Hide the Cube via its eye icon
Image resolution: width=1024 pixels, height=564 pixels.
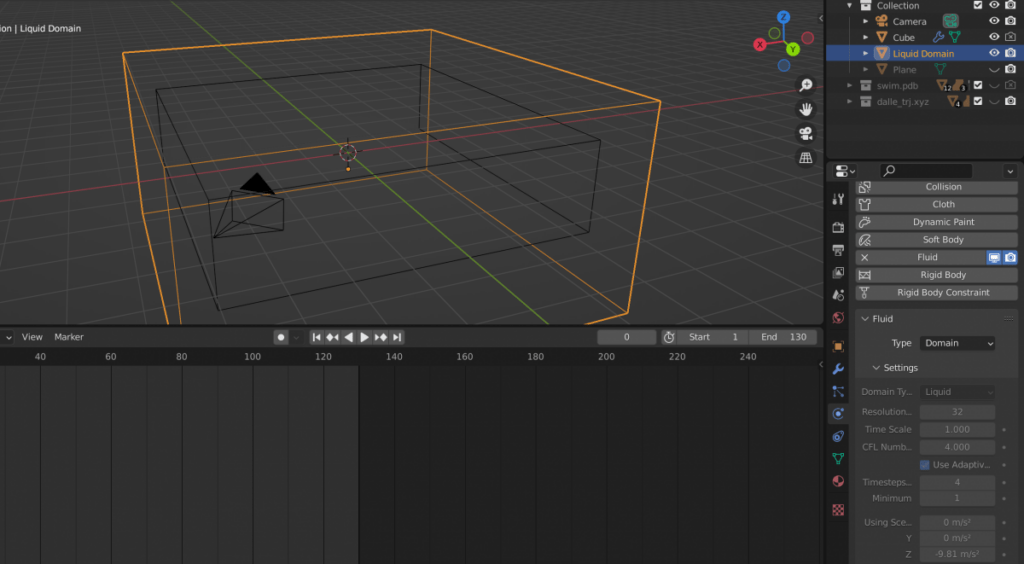click(x=994, y=37)
